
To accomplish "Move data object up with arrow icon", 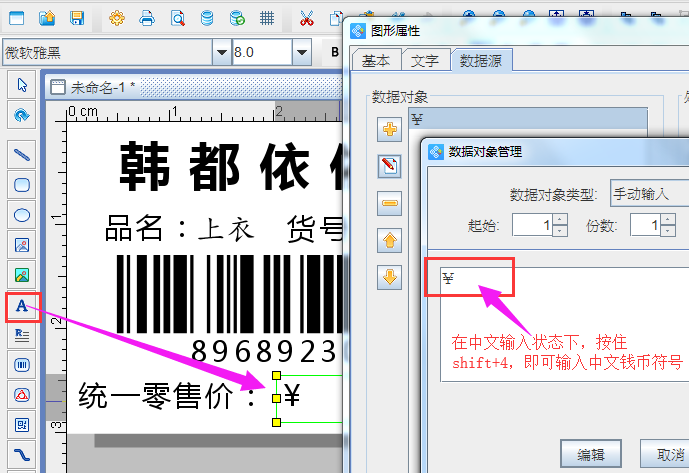I will (389, 240).
